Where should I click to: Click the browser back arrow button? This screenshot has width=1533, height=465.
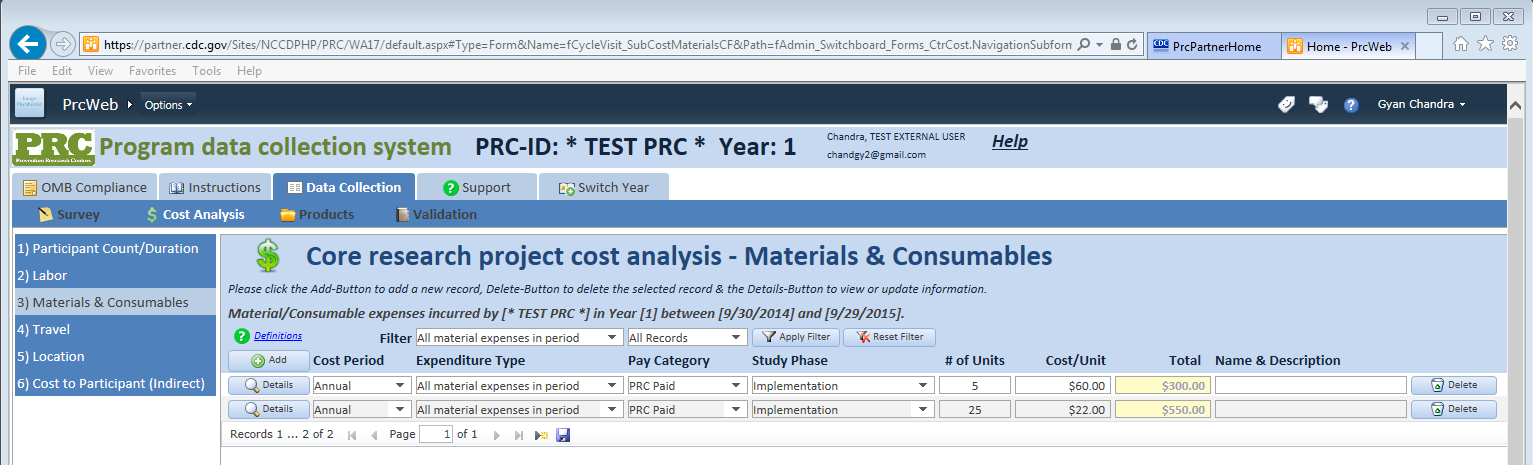point(29,44)
